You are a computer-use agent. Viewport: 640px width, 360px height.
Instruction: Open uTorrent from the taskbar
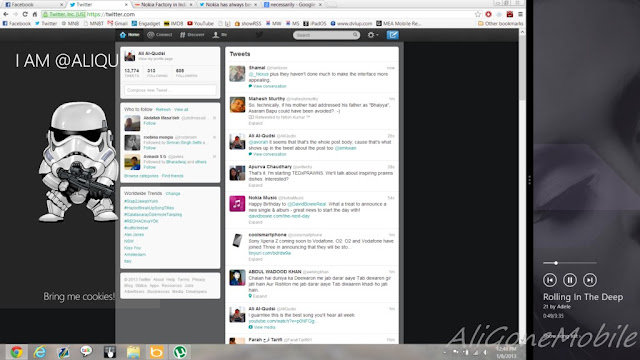[x=180, y=352]
